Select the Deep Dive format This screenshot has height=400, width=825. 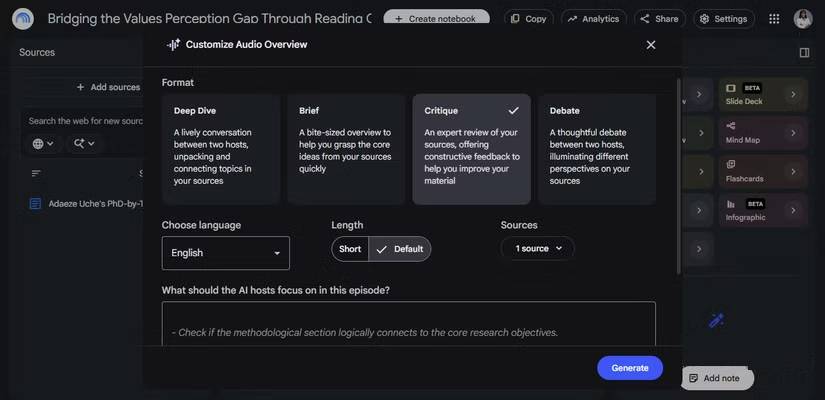[221, 149]
